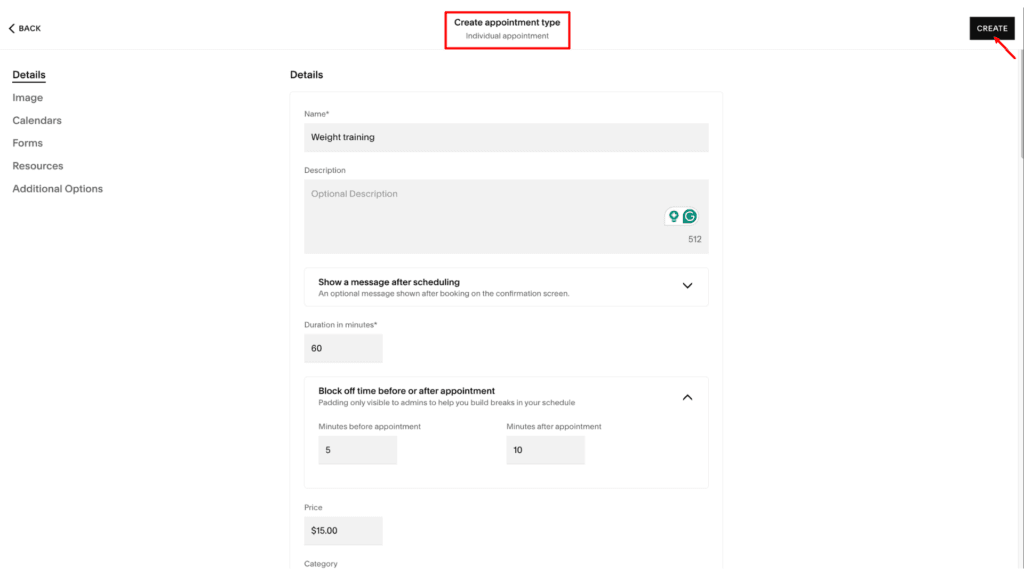1024x576 pixels.
Task: Open the Forms section
Action: 27,142
